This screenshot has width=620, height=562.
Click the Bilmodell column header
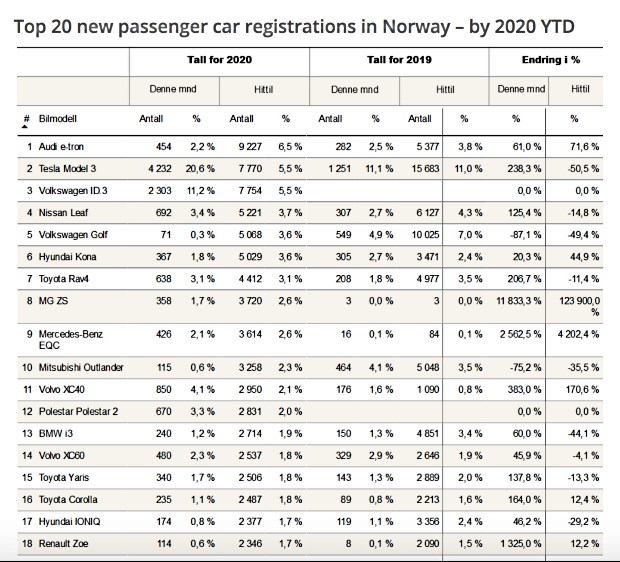58,119
